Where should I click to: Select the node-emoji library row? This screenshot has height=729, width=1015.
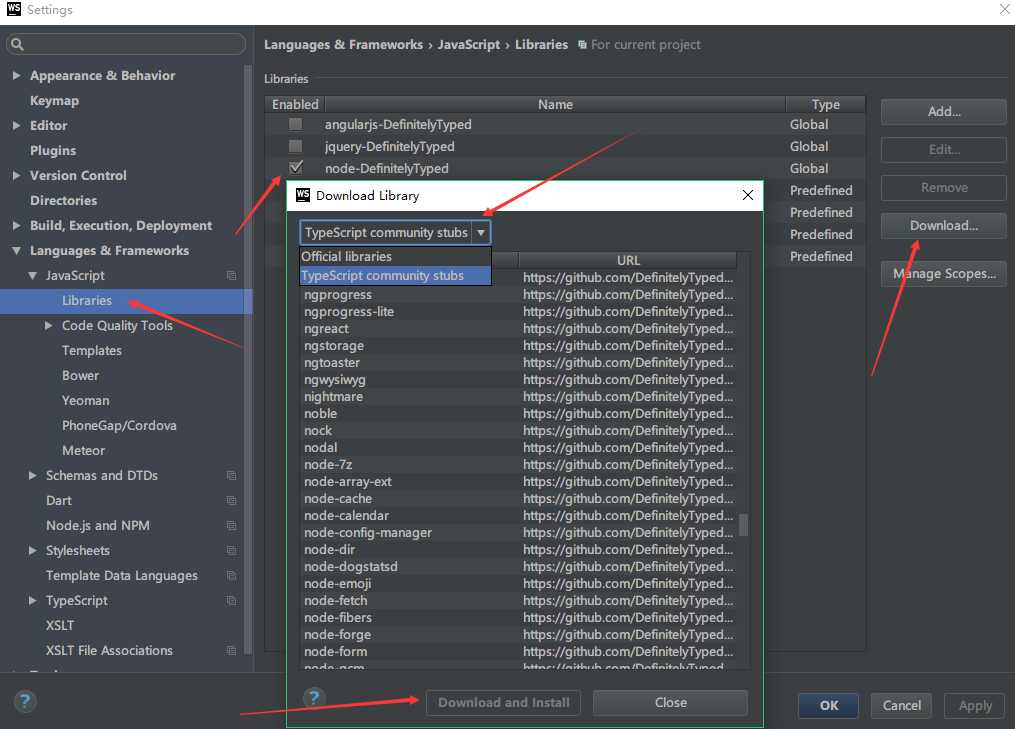click(x=519, y=584)
